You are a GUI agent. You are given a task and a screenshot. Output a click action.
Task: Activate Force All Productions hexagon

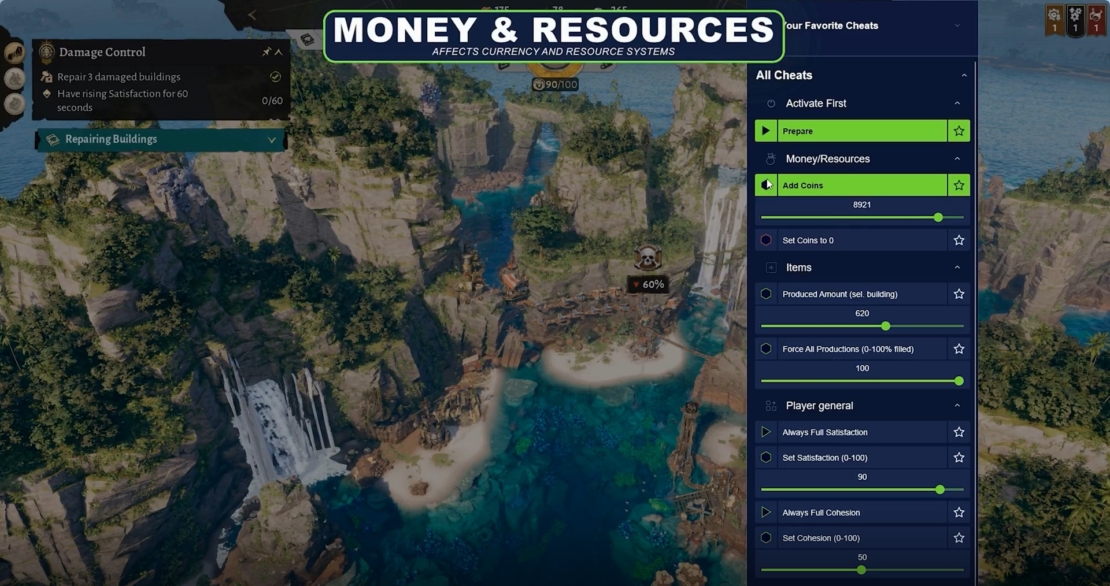tap(766, 349)
